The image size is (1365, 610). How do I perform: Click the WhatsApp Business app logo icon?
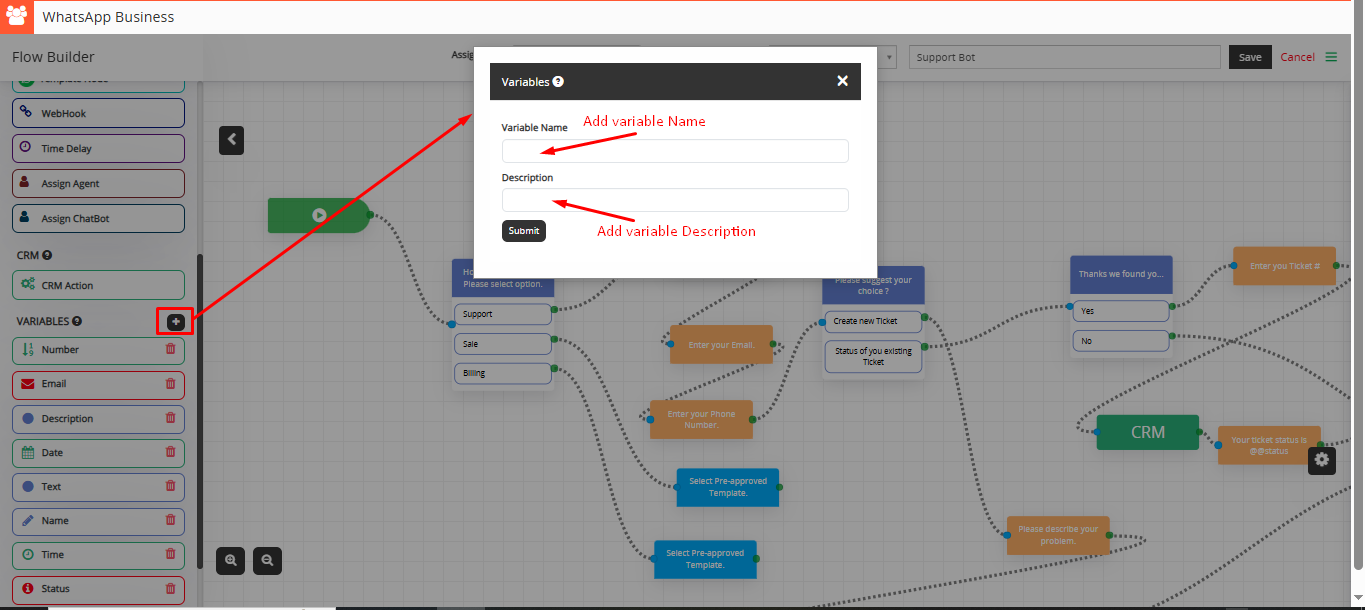point(17,17)
